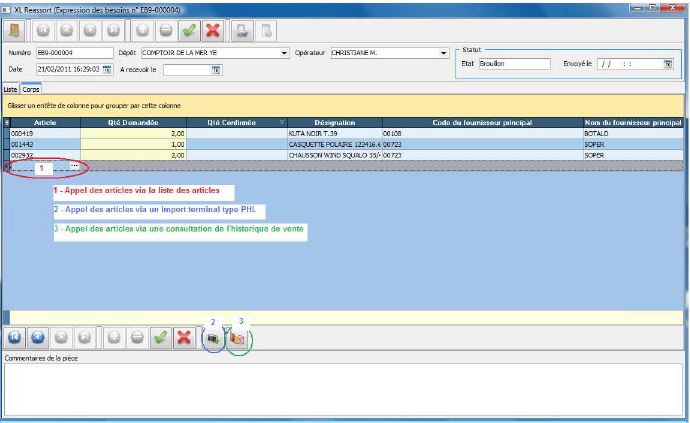Screen dimensions: 690x423
Task: Go to first line in bottom toolbar
Action: (x=16, y=338)
